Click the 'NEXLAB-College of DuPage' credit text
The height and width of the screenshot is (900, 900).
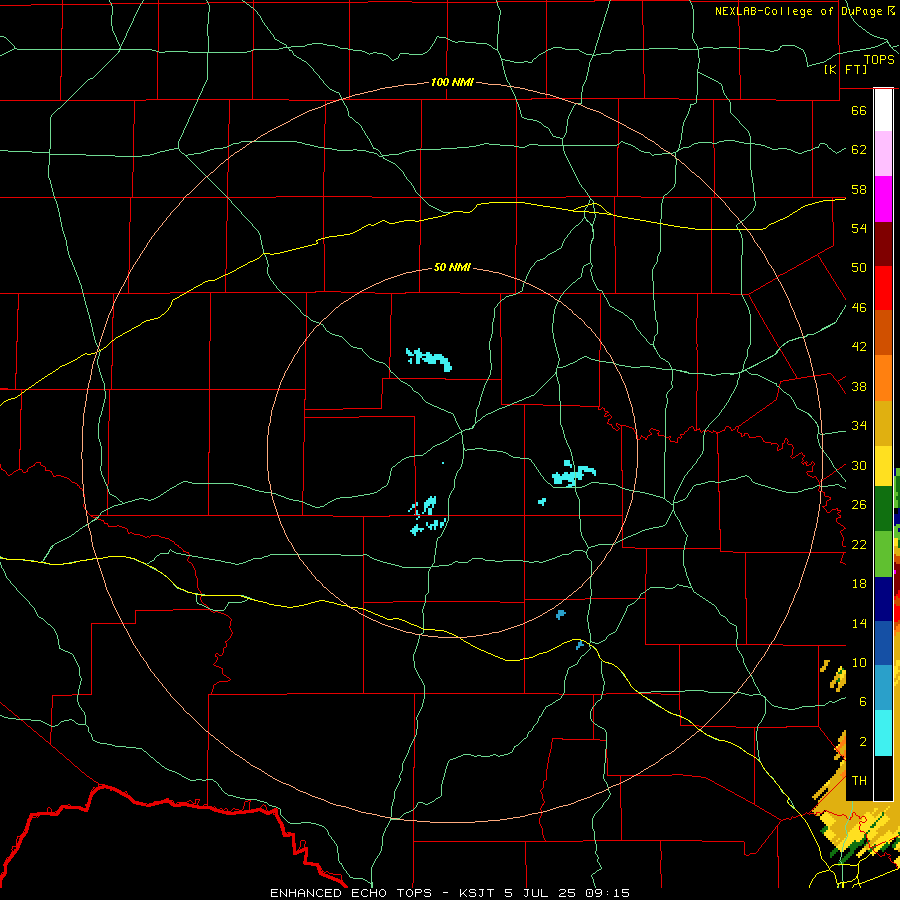coord(800,11)
